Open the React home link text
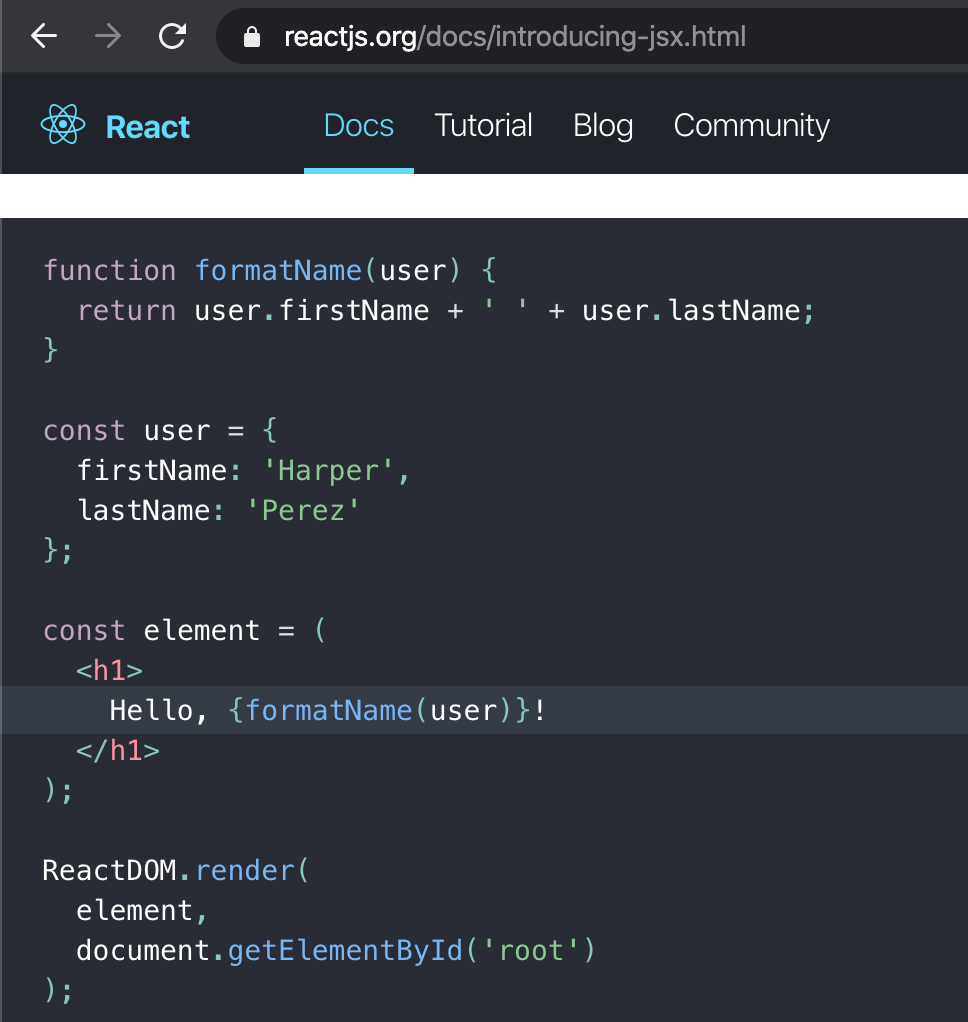The width and height of the screenshot is (968, 1022). (x=147, y=126)
